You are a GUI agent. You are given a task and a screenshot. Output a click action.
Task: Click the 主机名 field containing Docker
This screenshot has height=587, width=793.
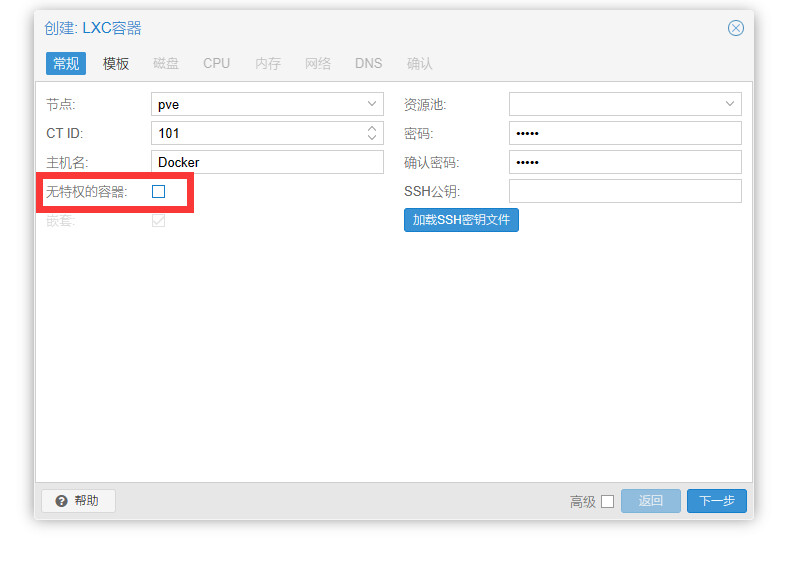[x=267, y=162]
